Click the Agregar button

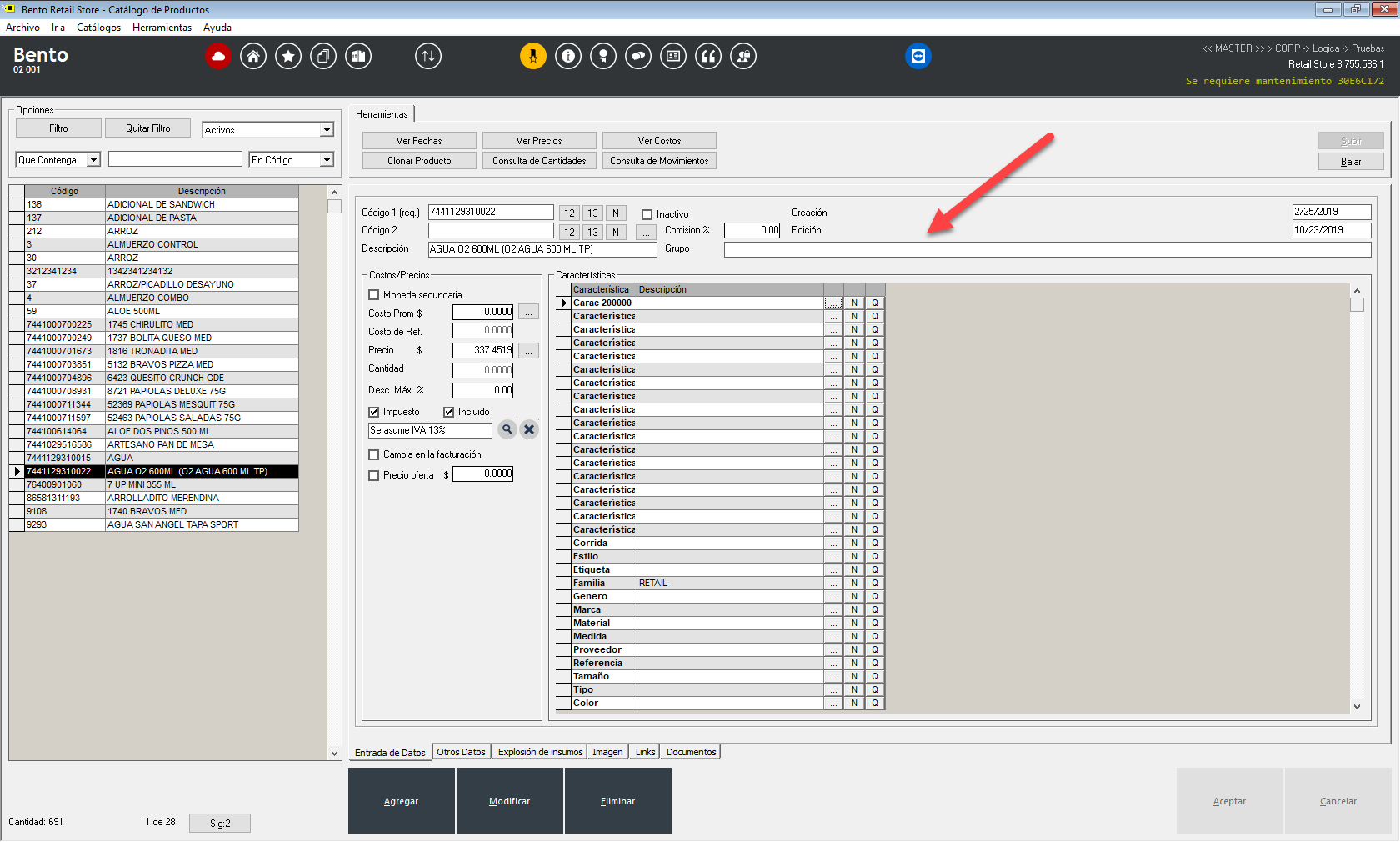coord(402,801)
